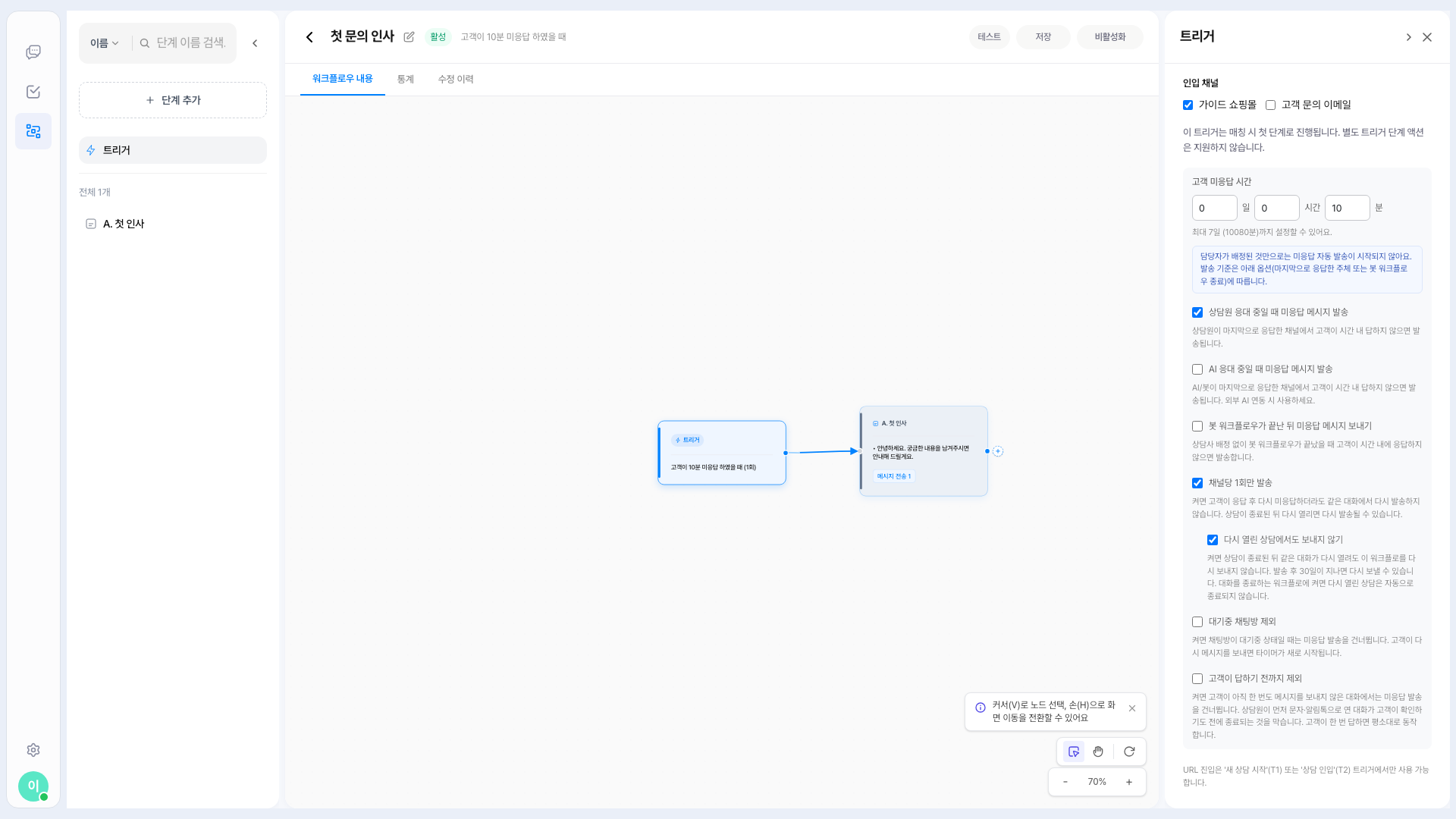Screen dimensions: 1456x819
Task: Enable 고객이 답하기 전까지 제외 option
Action: click(1197, 679)
